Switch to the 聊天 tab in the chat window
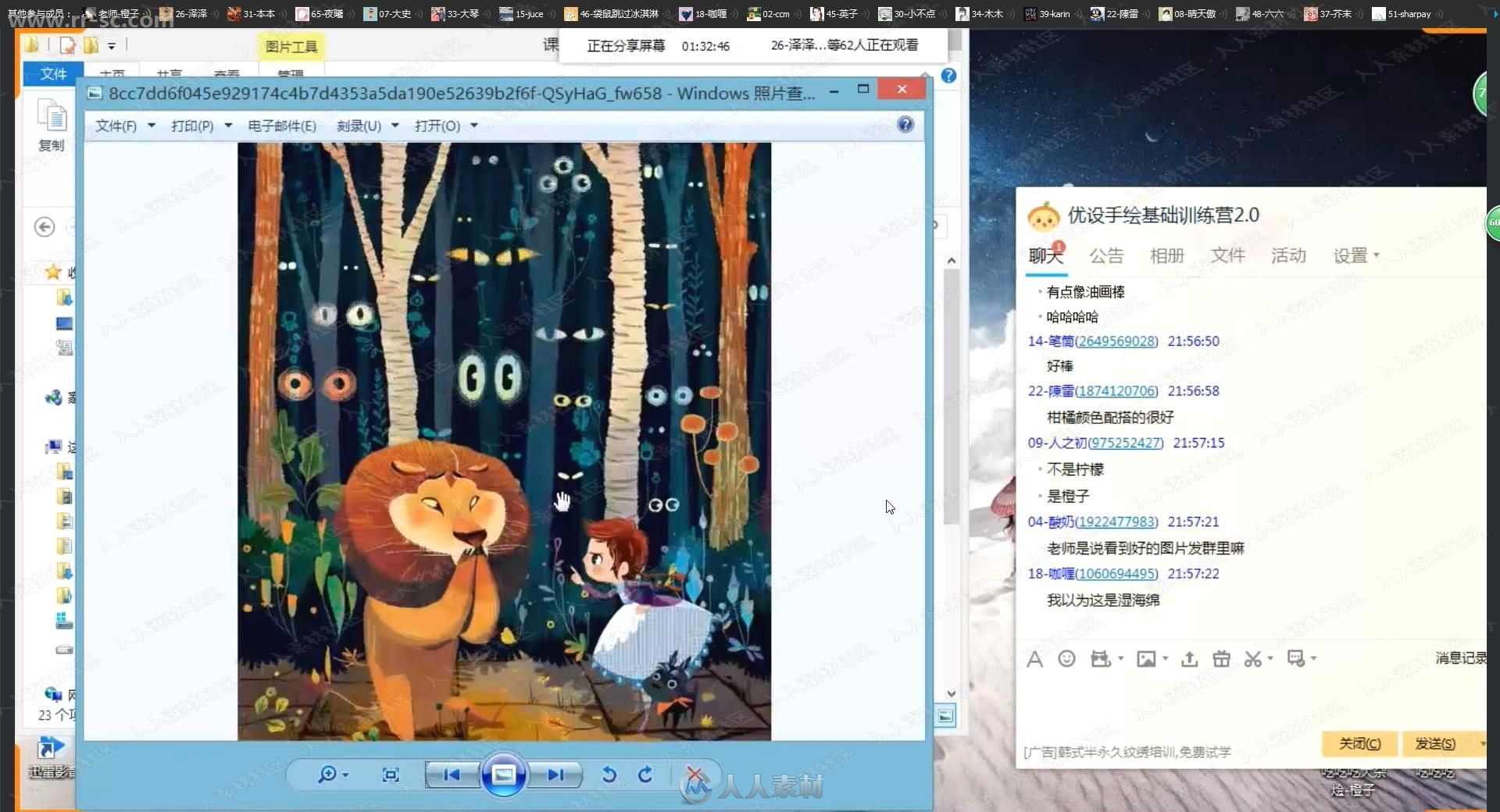The image size is (1500, 812). pos(1046,255)
